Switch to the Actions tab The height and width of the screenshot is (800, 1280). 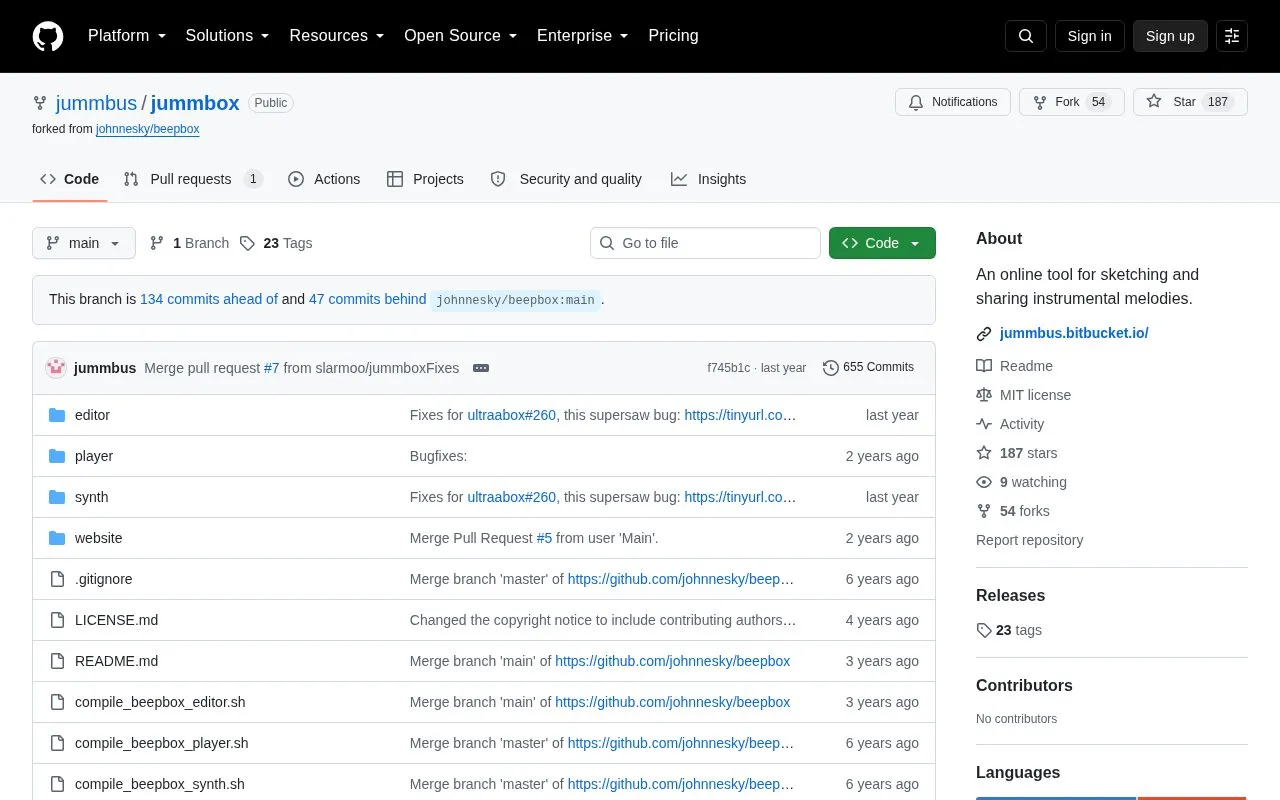324,179
